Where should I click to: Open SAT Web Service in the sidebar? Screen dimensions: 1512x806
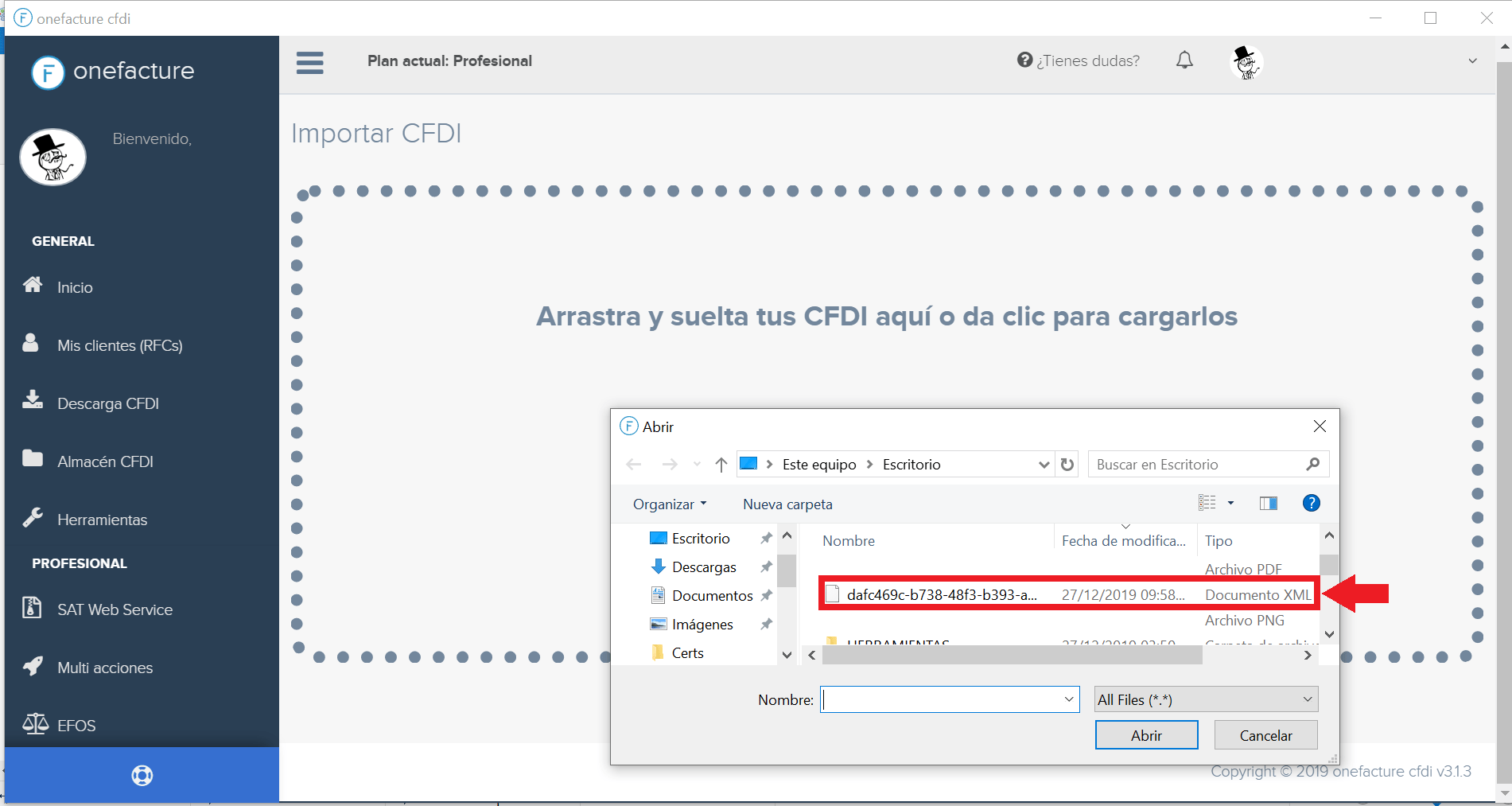tap(114, 609)
